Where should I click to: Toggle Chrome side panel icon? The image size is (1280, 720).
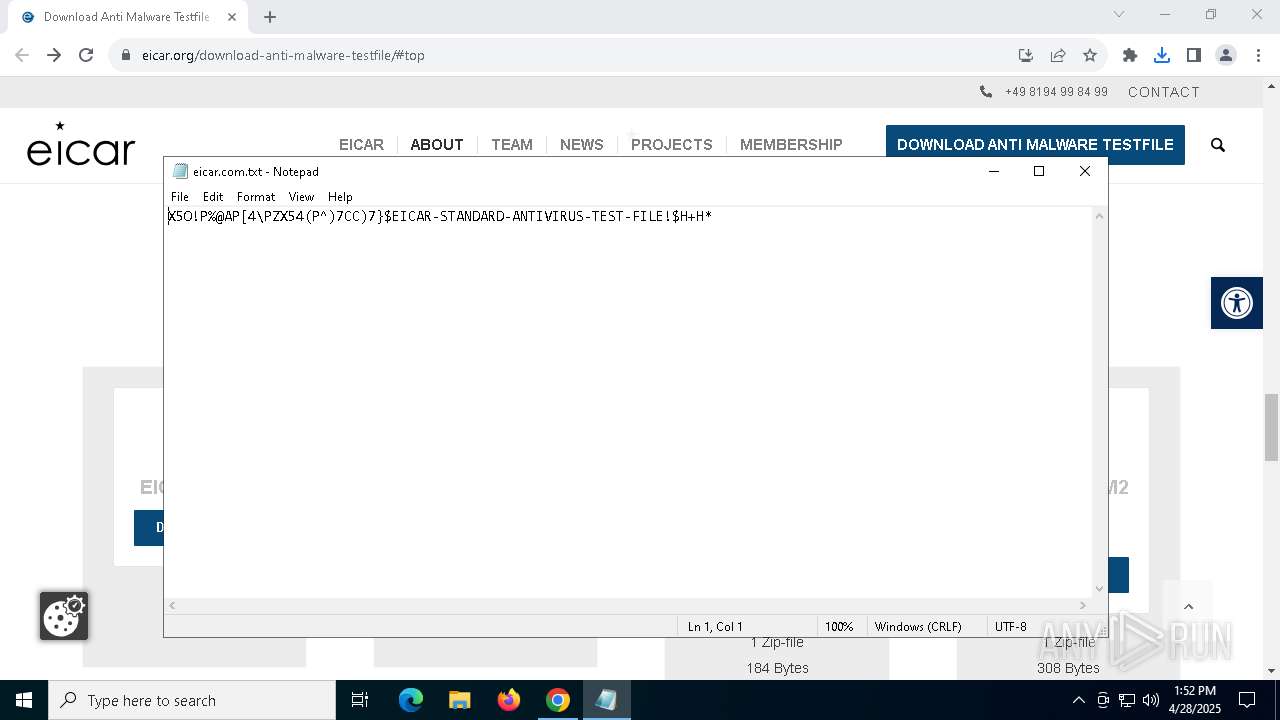(x=1194, y=55)
